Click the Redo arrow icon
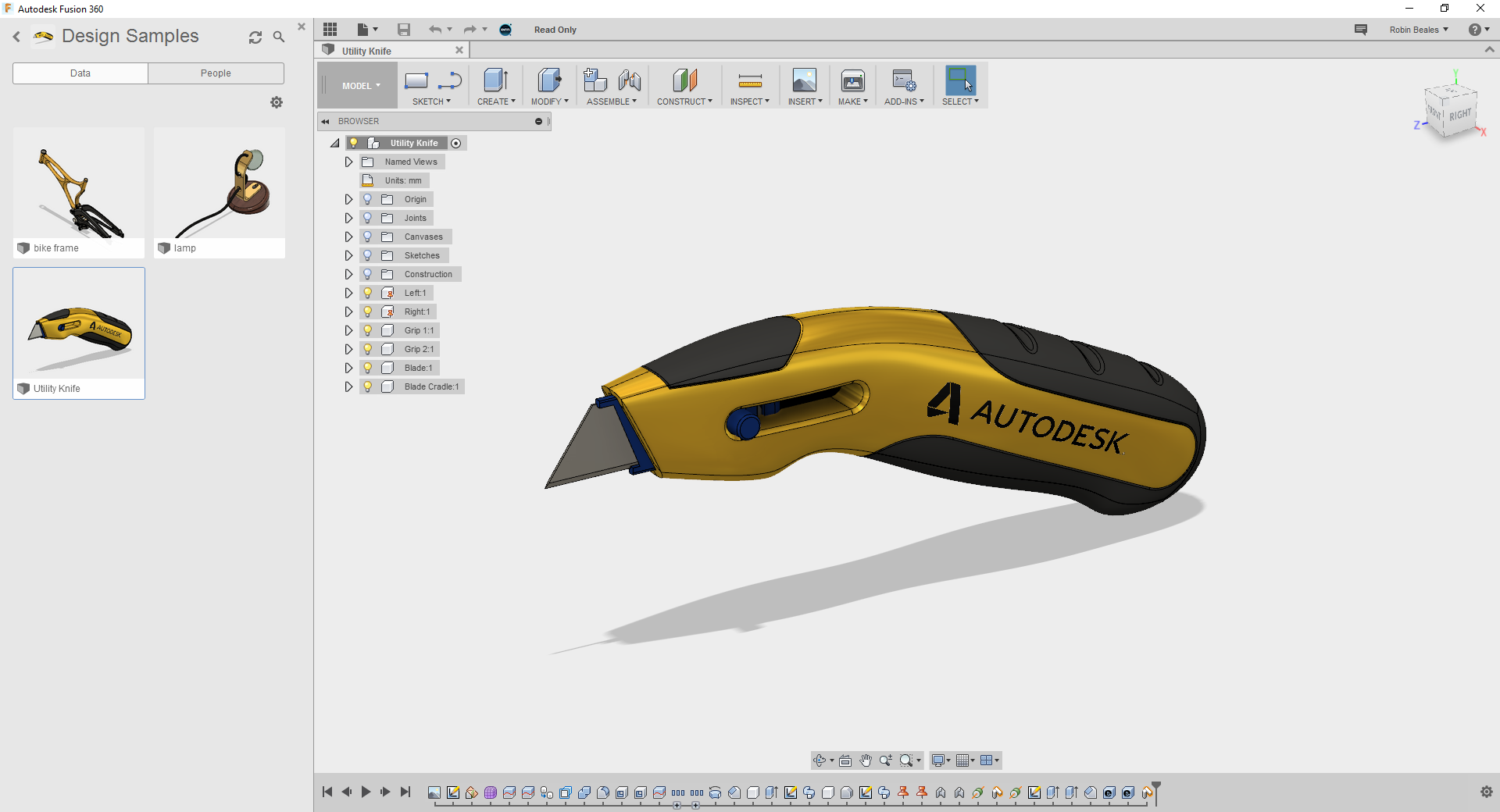 [x=470, y=30]
